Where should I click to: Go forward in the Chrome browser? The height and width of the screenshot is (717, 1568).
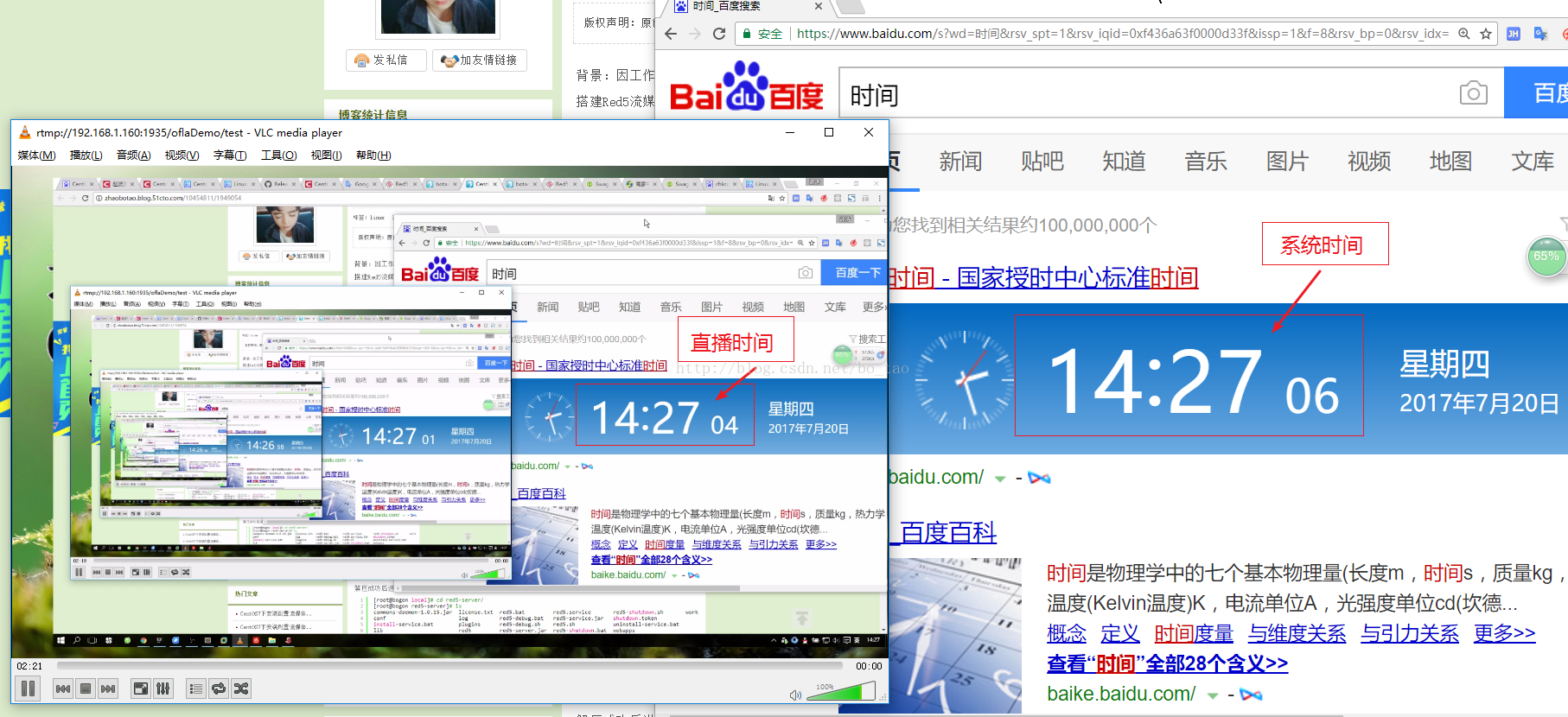[695, 34]
